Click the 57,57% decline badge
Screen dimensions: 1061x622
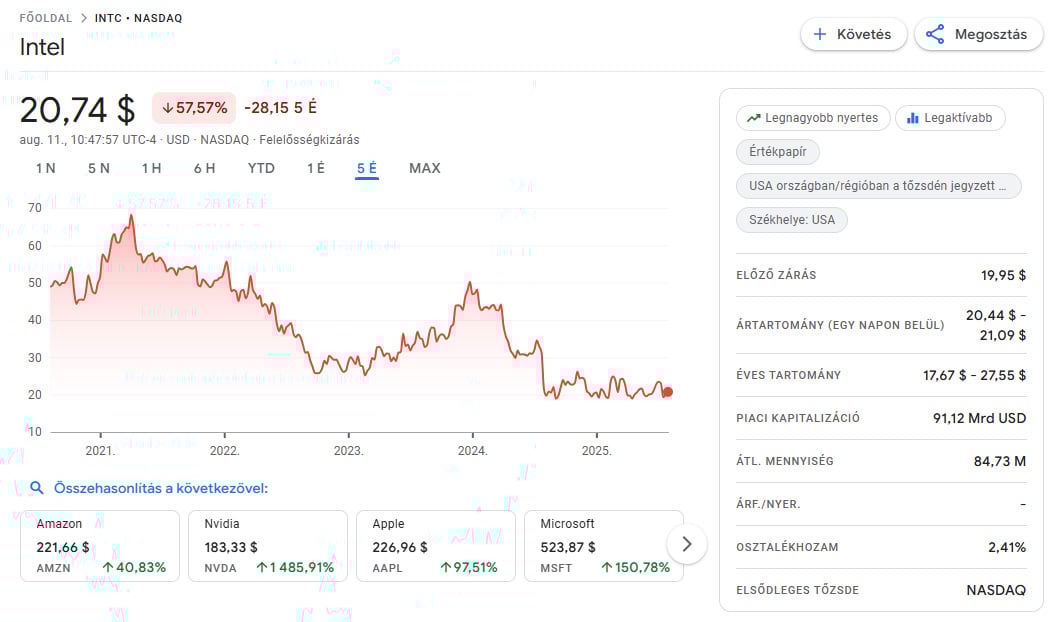click(x=194, y=108)
